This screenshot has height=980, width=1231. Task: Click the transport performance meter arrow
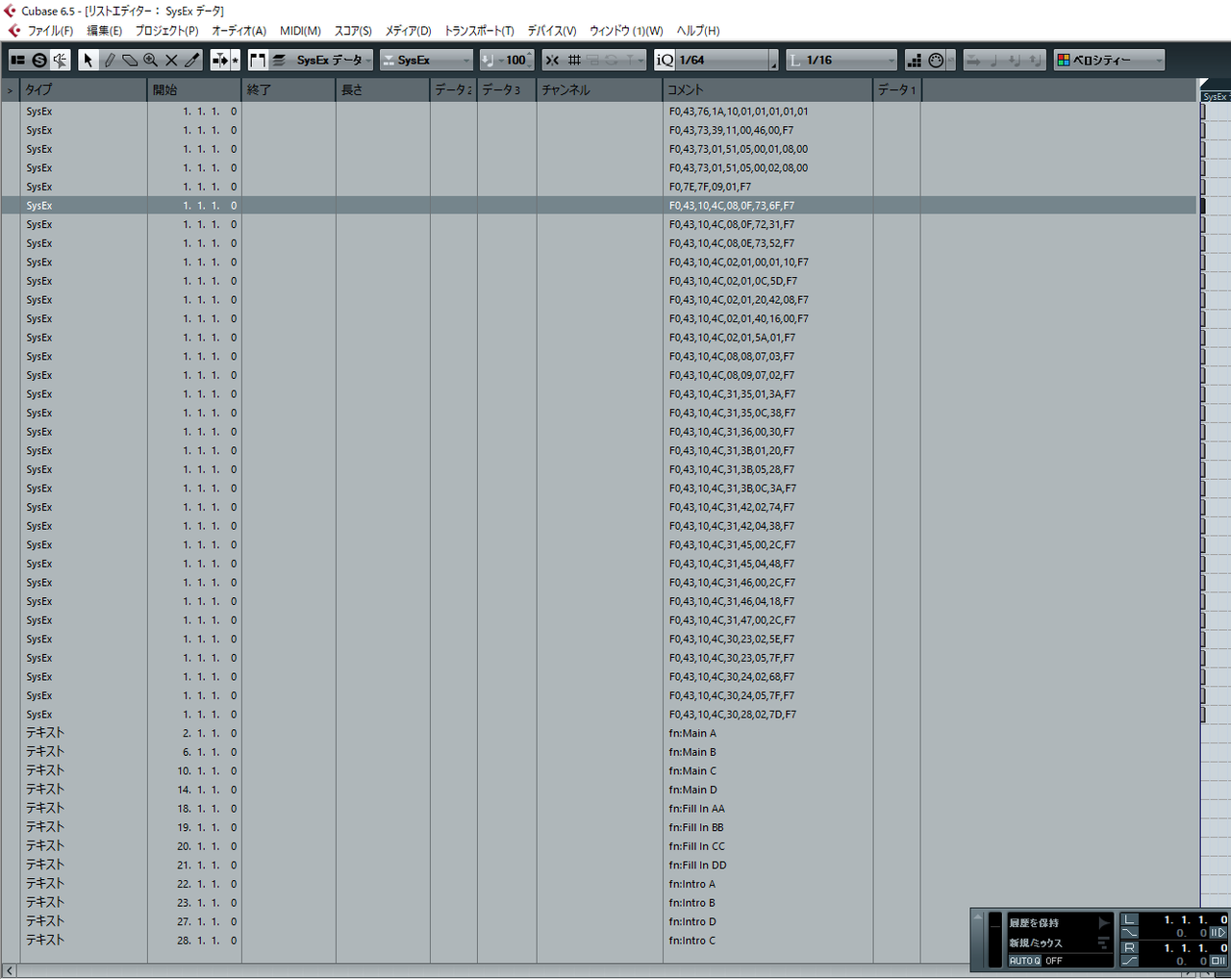[x=978, y=917]
